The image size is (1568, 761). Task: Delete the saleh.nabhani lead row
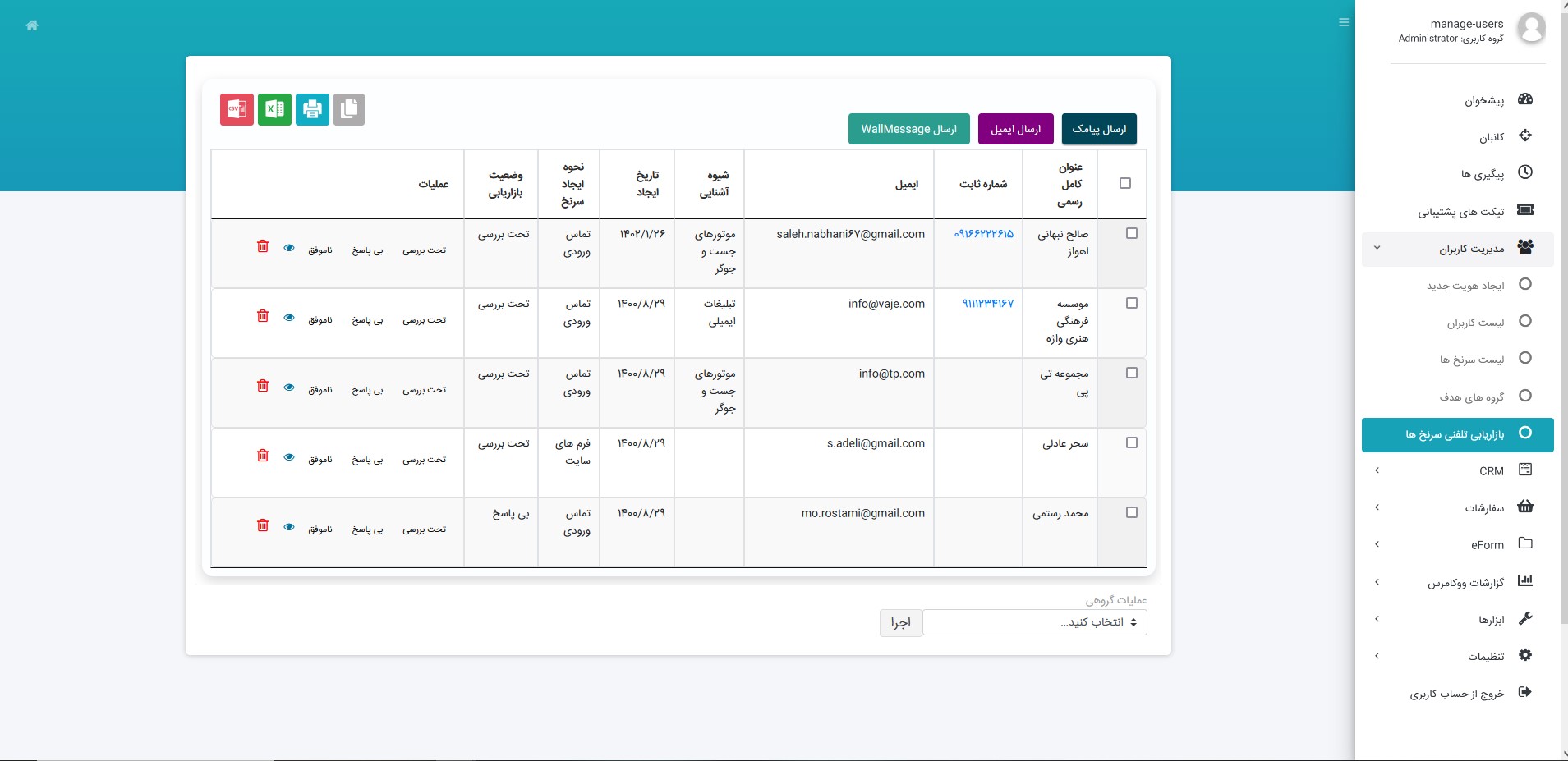pos(263,246)
